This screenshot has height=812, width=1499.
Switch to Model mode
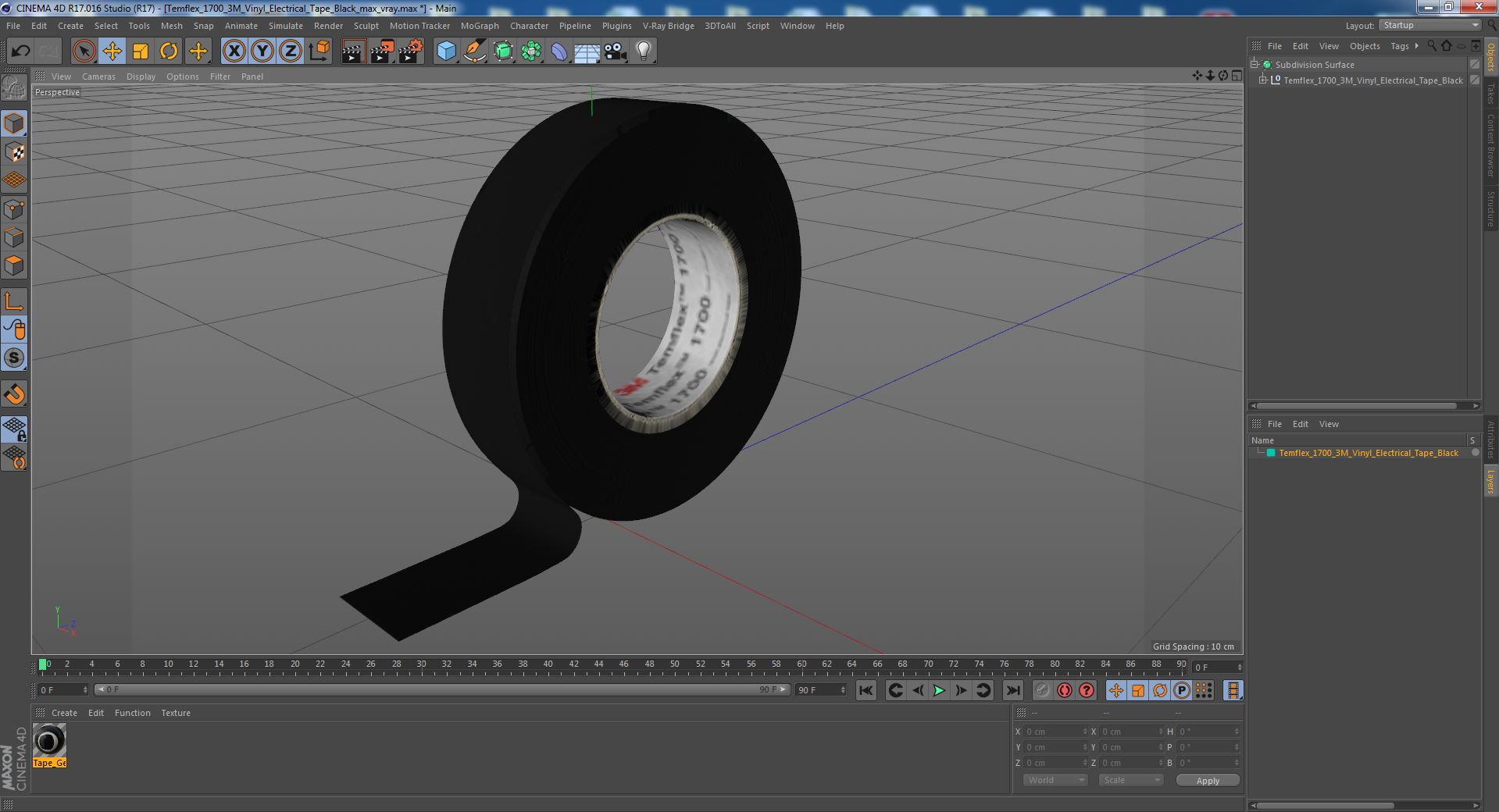pos(14,123)
